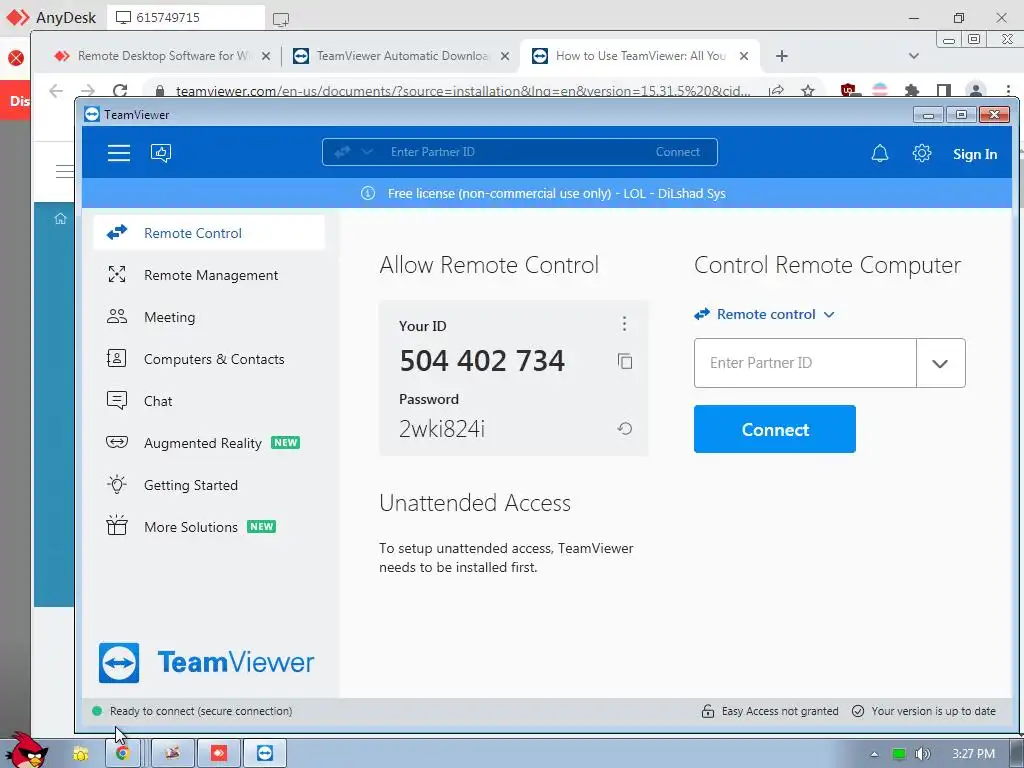Switch to Remote Desktop Software browser tab

pyautogui.click(x=162, y=56)
